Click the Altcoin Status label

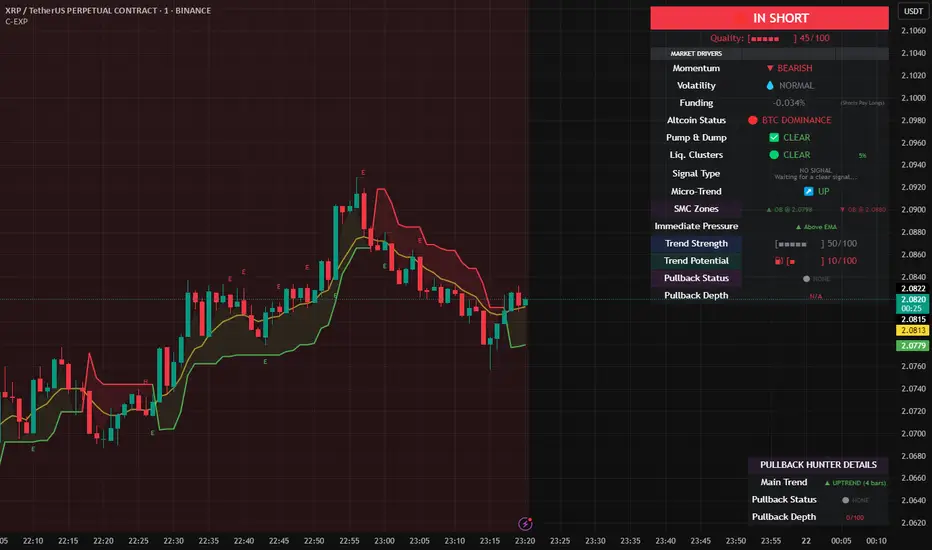(696, 120)
